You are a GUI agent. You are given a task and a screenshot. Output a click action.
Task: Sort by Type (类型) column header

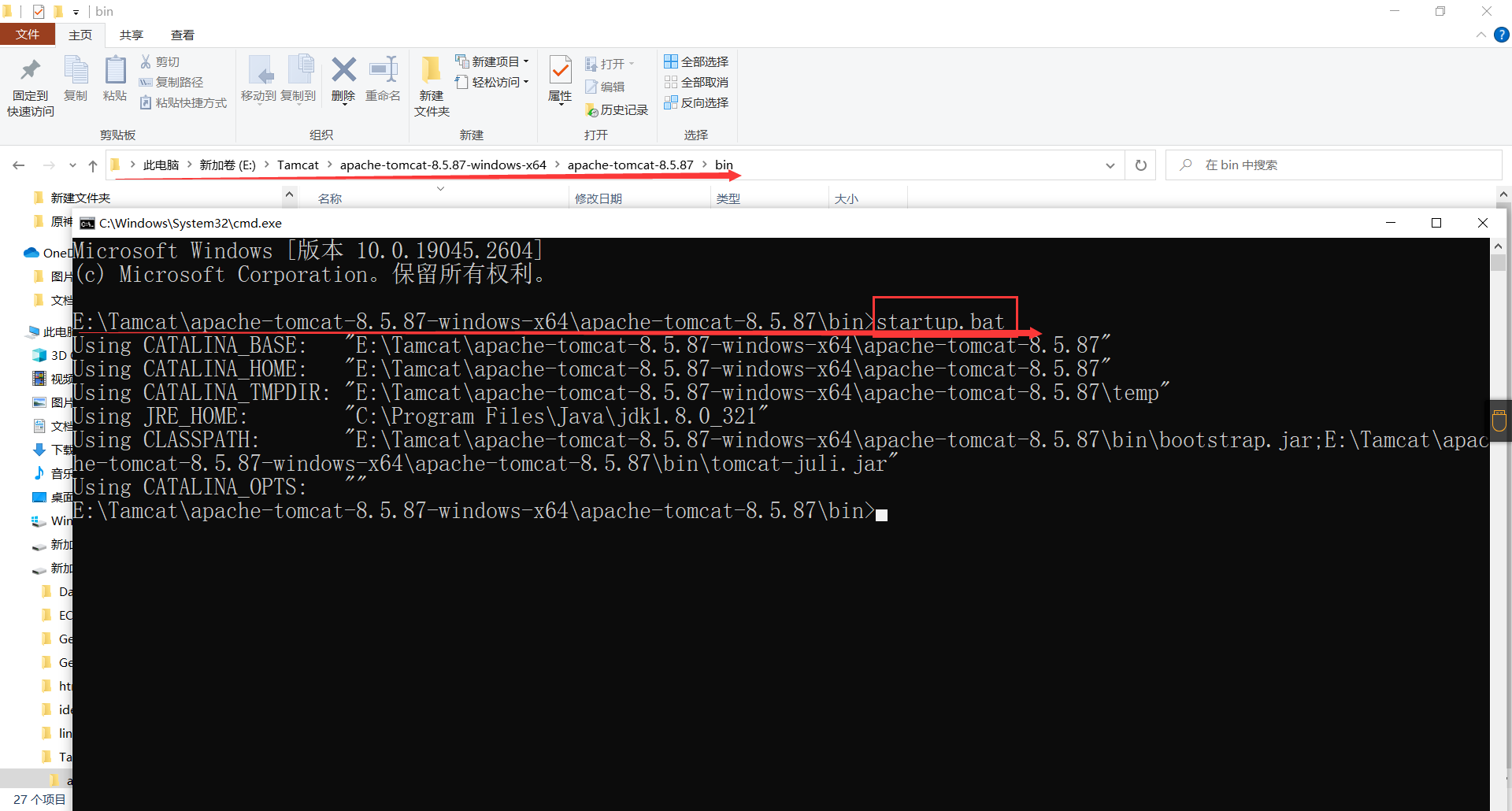click(x=728, y=198)
